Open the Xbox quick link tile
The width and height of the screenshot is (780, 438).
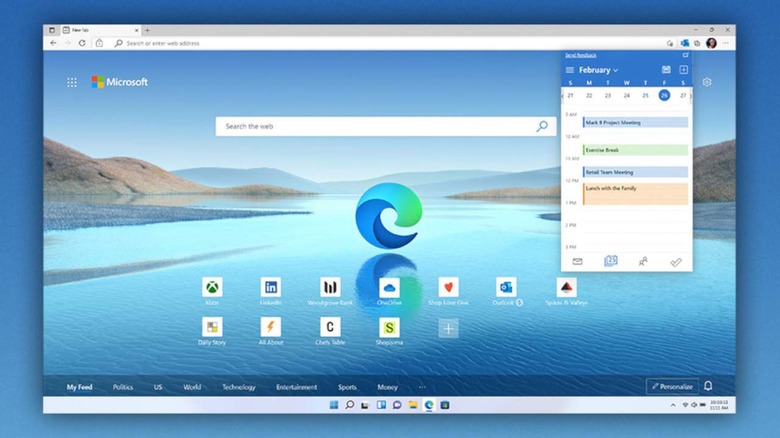tap(213, 288)
